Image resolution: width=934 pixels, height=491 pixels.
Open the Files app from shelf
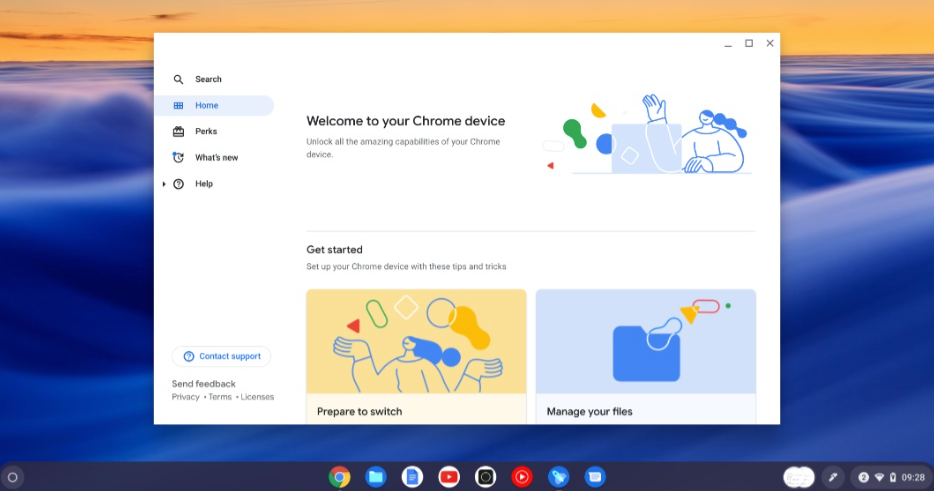coord(376,477)
